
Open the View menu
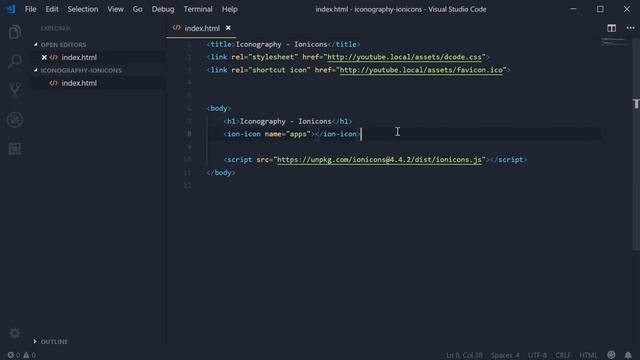click(x=116, y=9)
